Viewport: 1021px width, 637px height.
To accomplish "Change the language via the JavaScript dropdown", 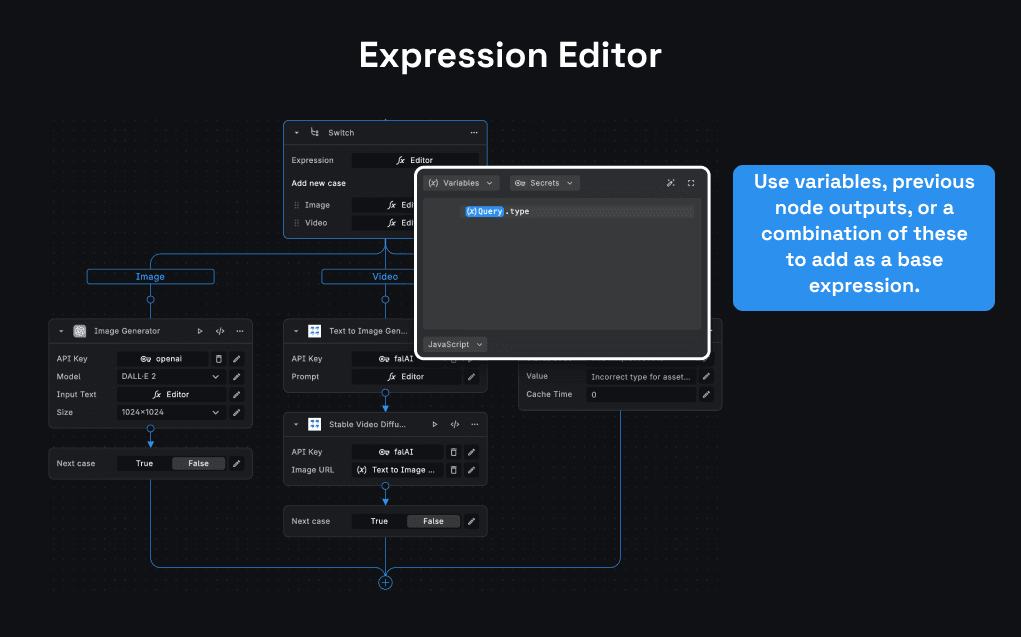I will [x=454, y=344].
